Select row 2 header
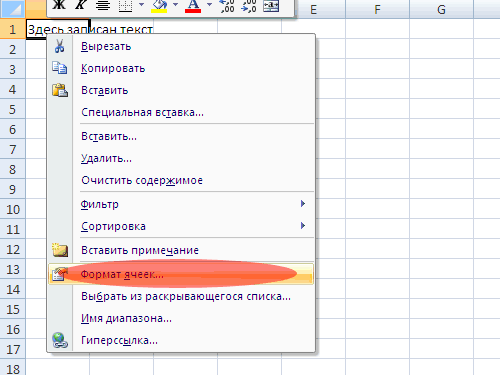This screenshot has height=375, width=500. [x=13, y=49]
